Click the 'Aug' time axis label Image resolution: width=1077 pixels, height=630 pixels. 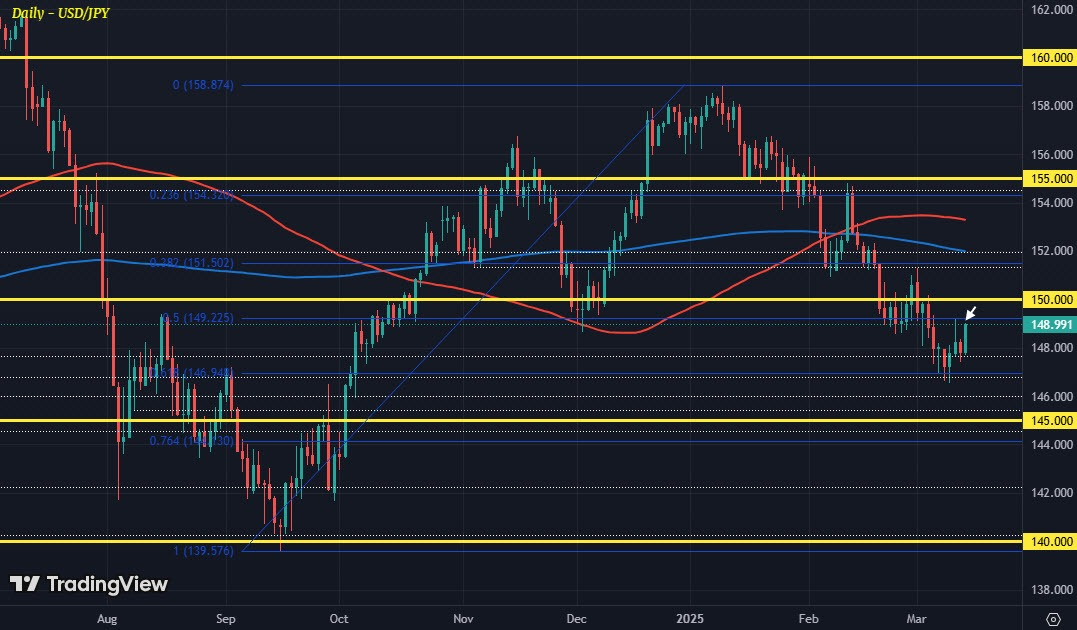click(107, 619)
